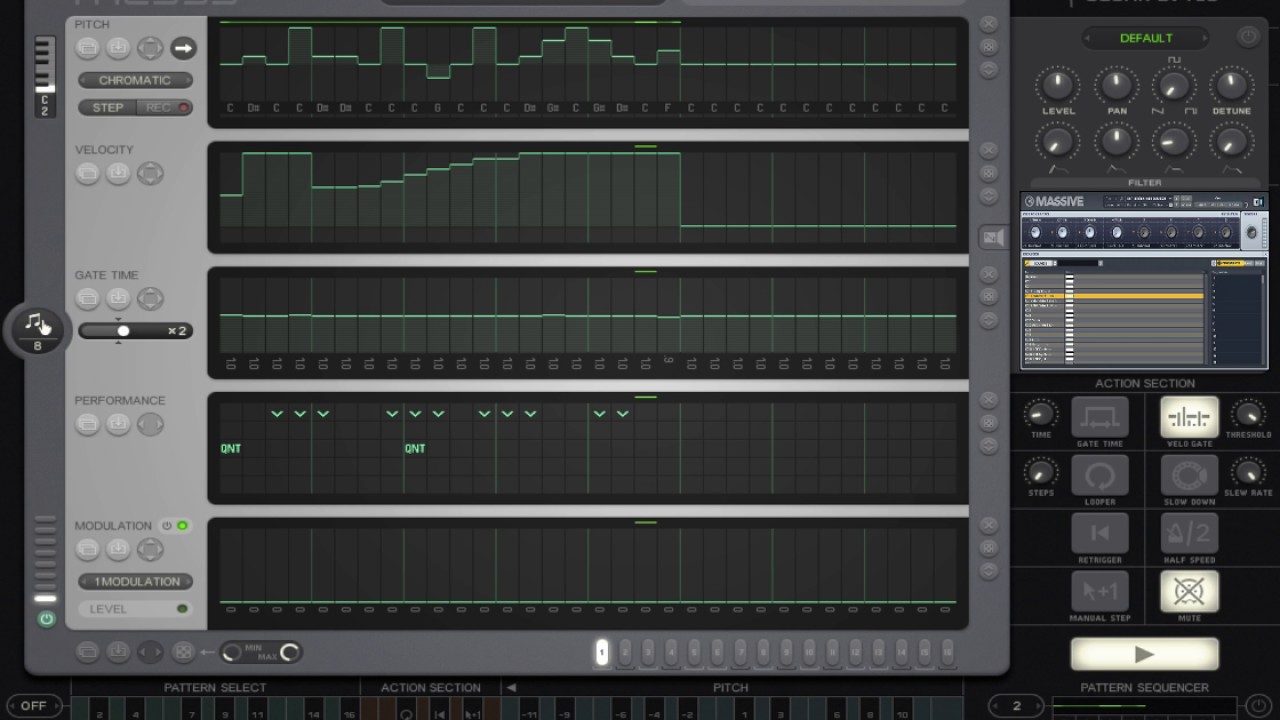Image resolution: width=1280 pixels, height=720 pixels.
Task: Paste into the Velocity lane
Action: [118, 173]
